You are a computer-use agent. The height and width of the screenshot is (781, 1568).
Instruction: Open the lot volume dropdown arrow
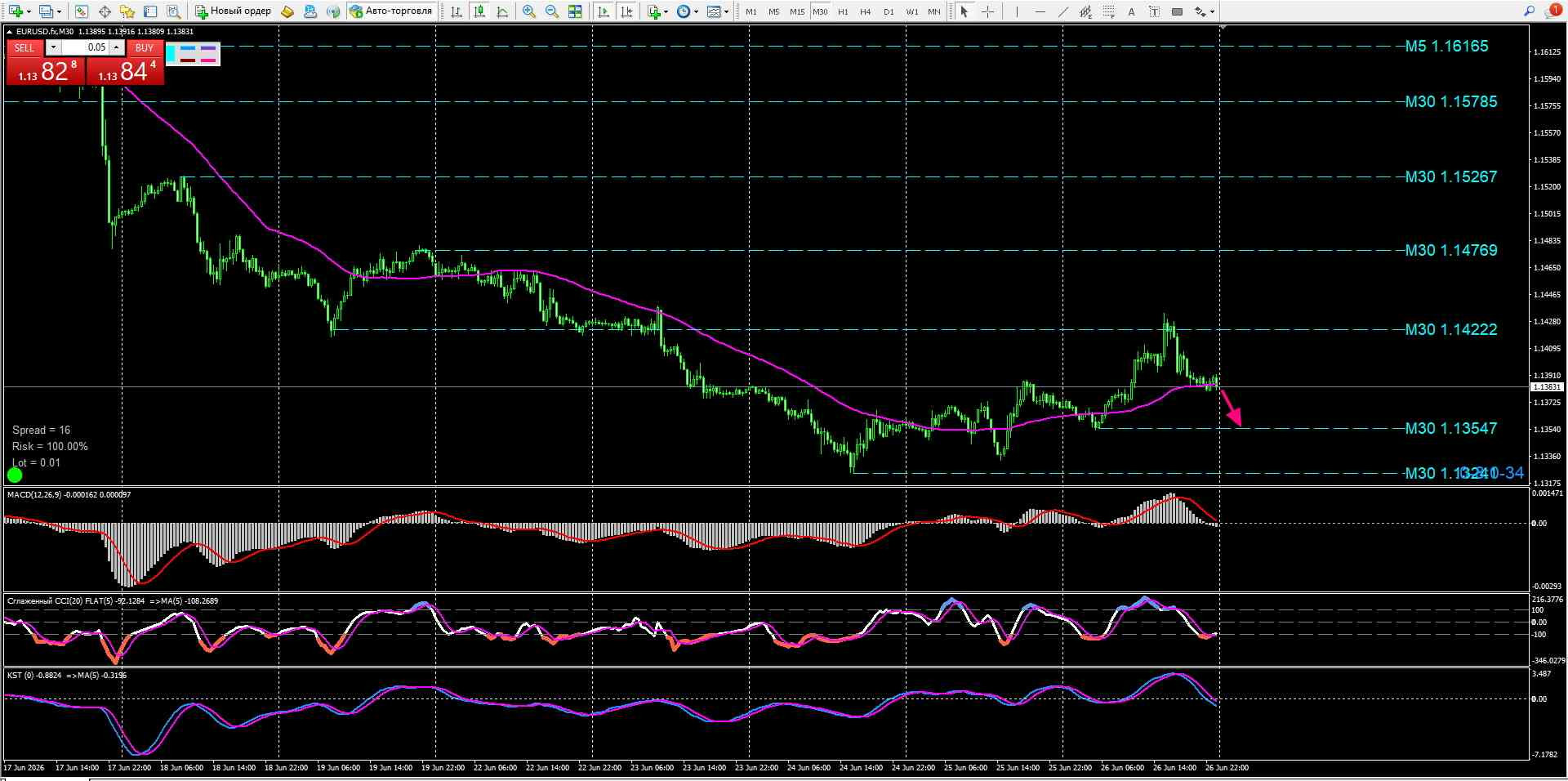click(x=53, y=47)
